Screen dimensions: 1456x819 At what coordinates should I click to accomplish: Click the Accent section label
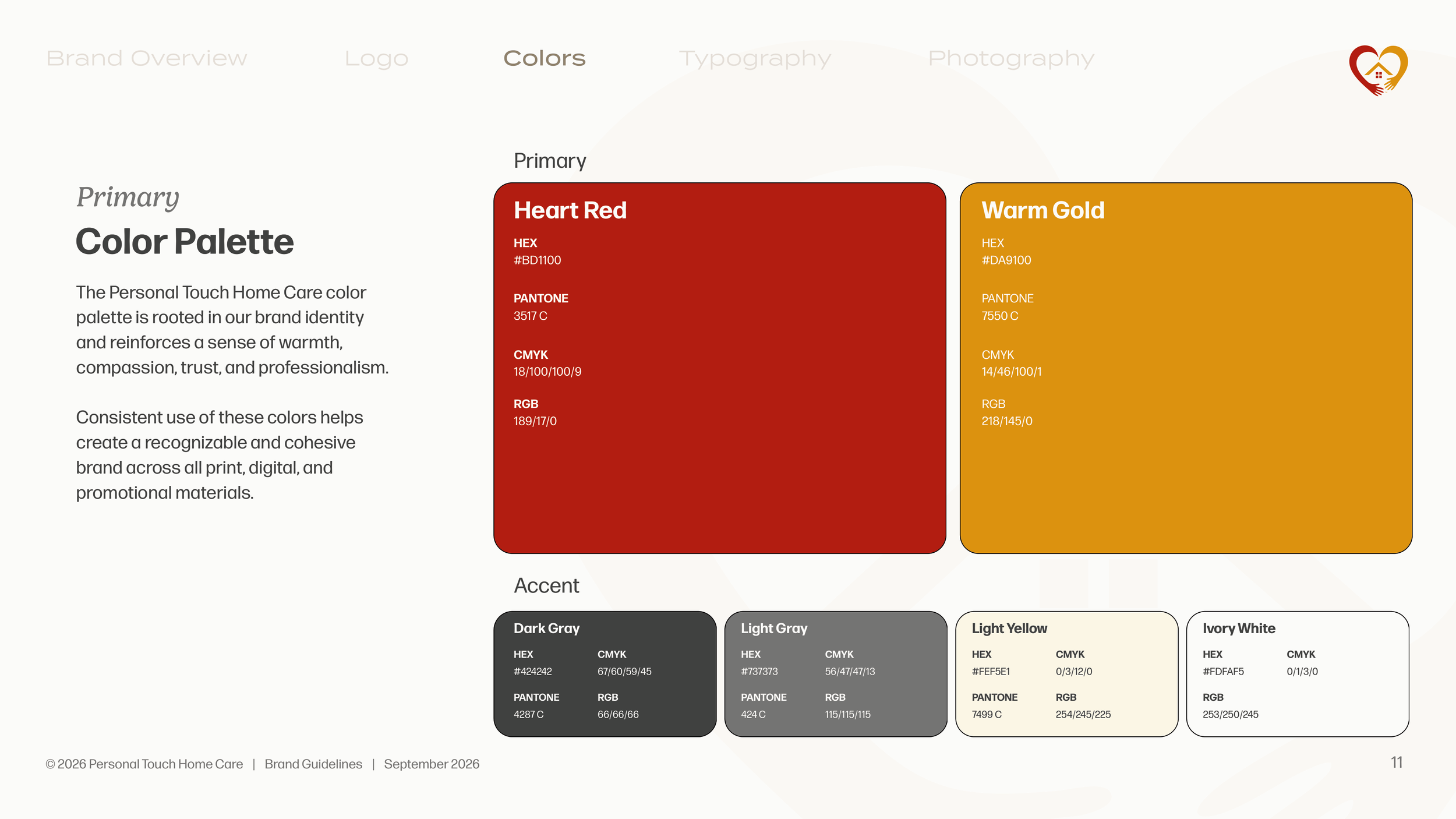pos(546,585)
